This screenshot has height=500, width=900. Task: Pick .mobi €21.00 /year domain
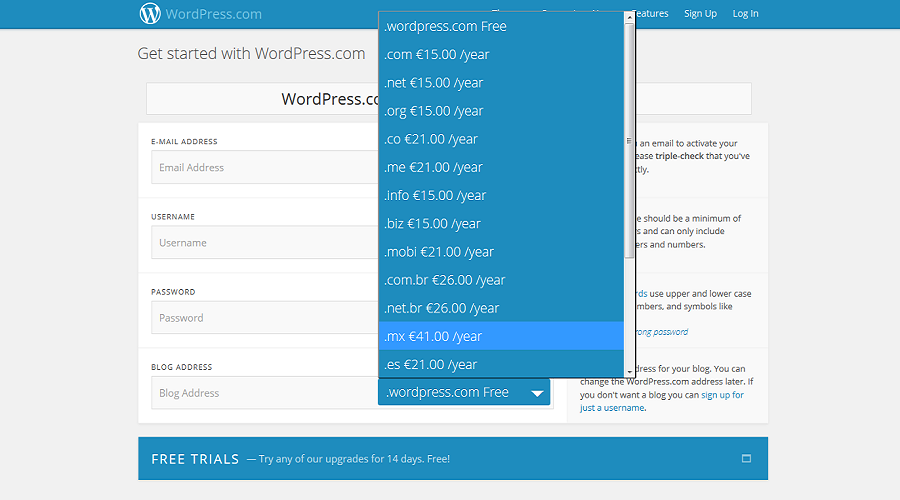501,251
